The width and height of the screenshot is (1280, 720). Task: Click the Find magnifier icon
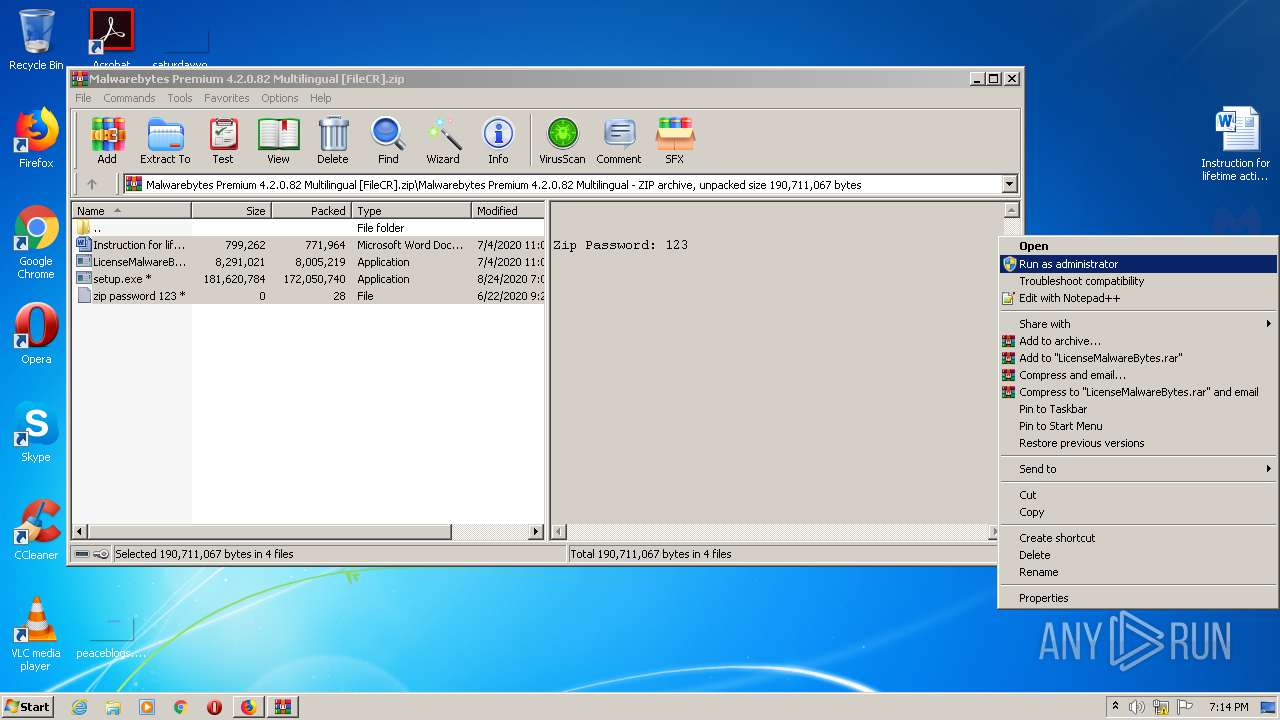tap(388, 141)
